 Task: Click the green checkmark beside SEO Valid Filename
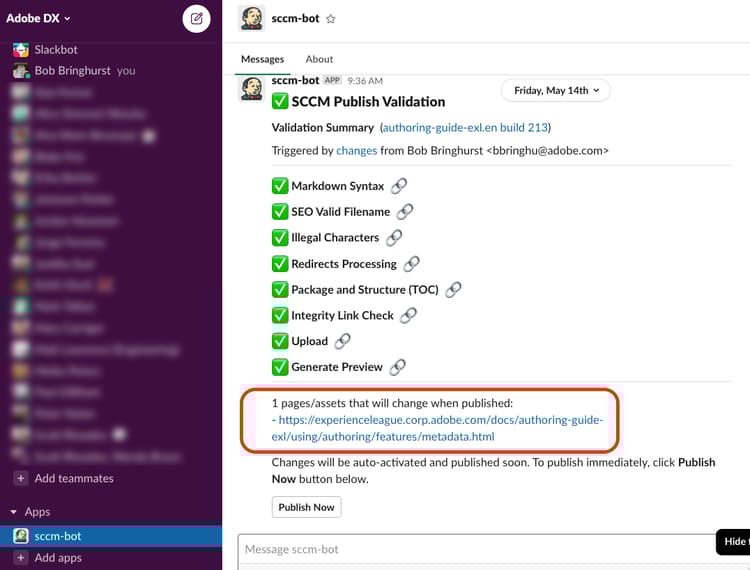coord(280,212)
